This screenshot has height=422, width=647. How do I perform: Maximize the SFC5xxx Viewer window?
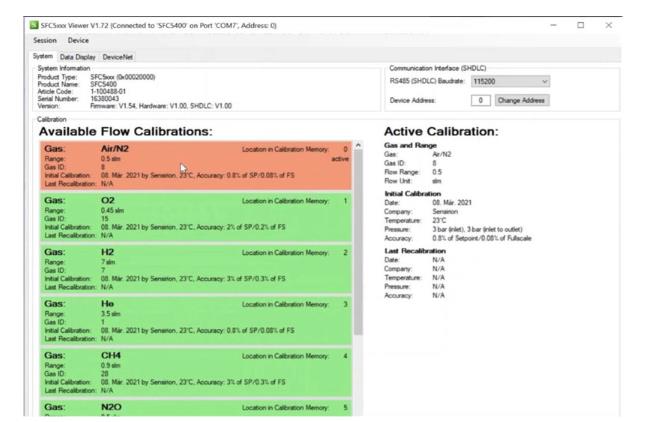click(581, 24)
